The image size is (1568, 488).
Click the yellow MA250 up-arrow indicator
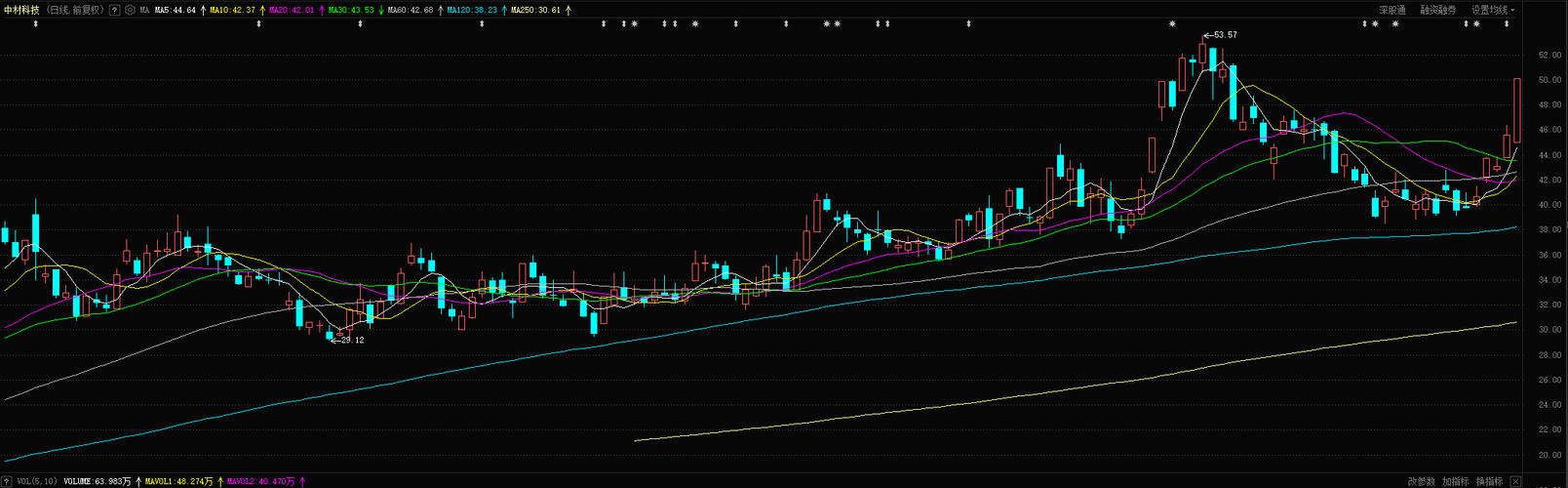pyautogui.click(x=568, y=10)
